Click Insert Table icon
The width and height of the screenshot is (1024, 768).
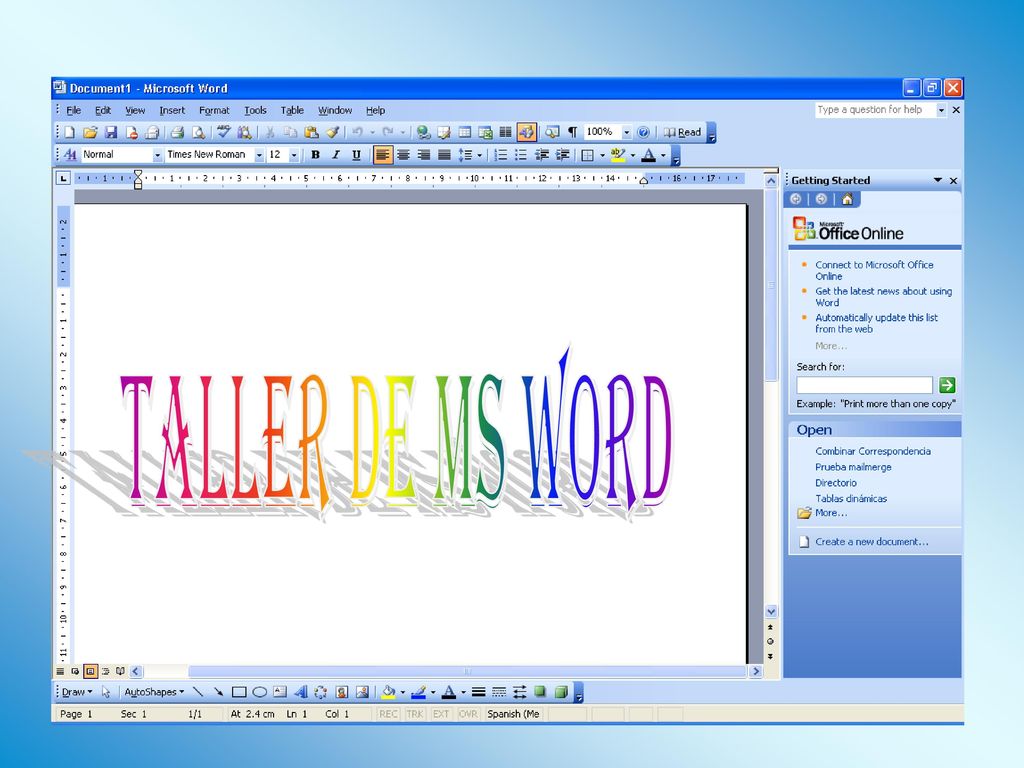pos(464,133)
